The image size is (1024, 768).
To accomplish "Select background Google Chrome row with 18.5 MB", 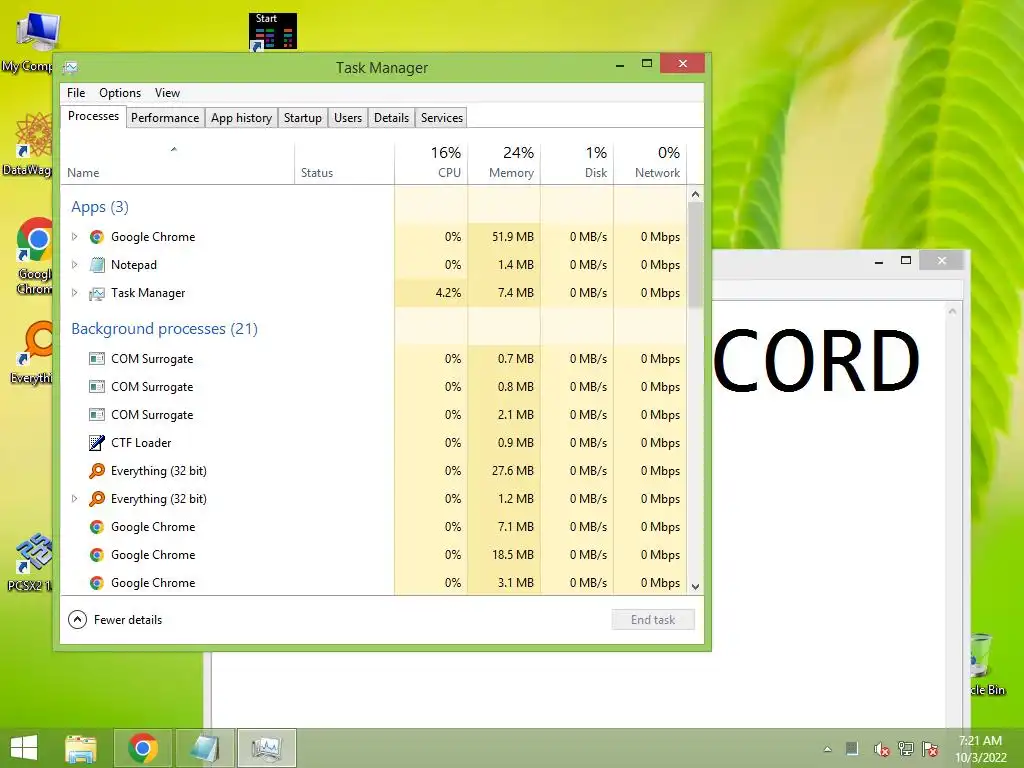I will click(374, 555).
